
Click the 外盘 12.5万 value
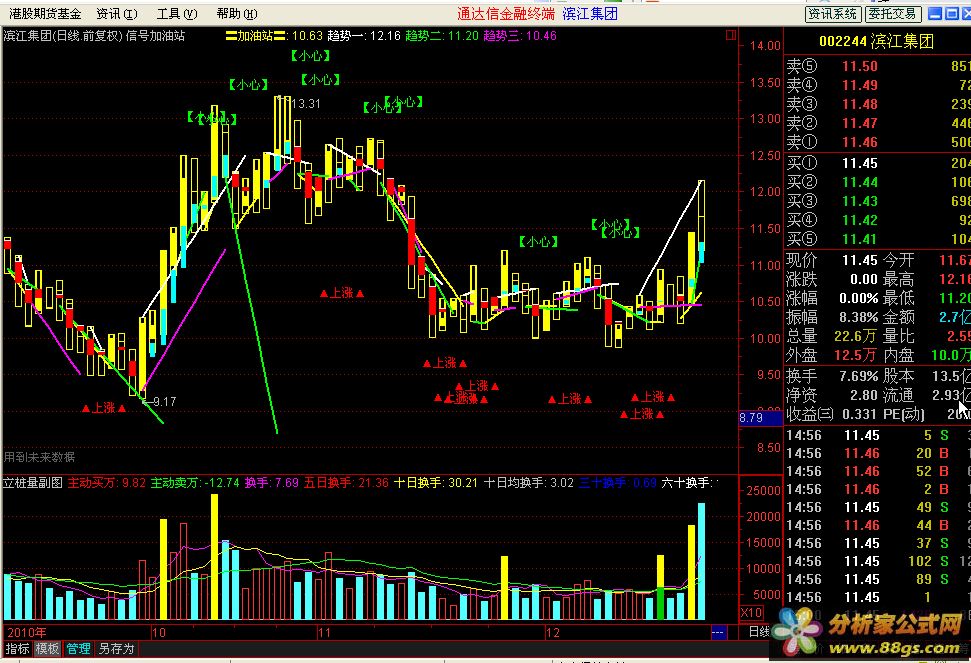[x=856, y=355]
